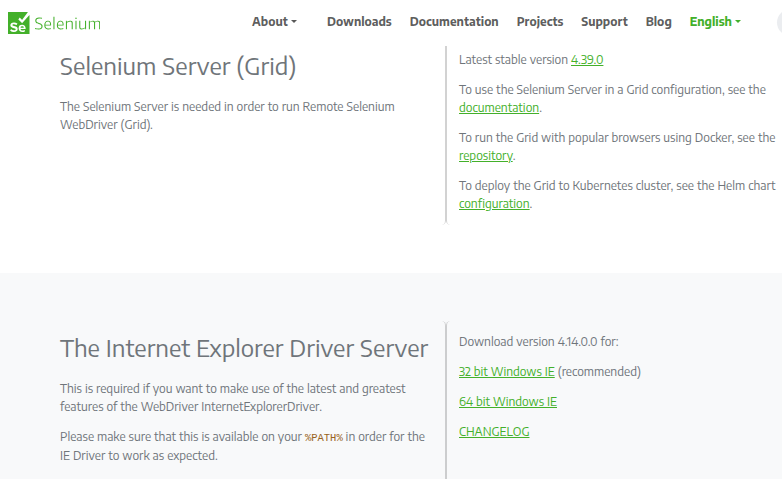Click the Selenium logo icon
The image size is (782, 479).
[18, 23]
